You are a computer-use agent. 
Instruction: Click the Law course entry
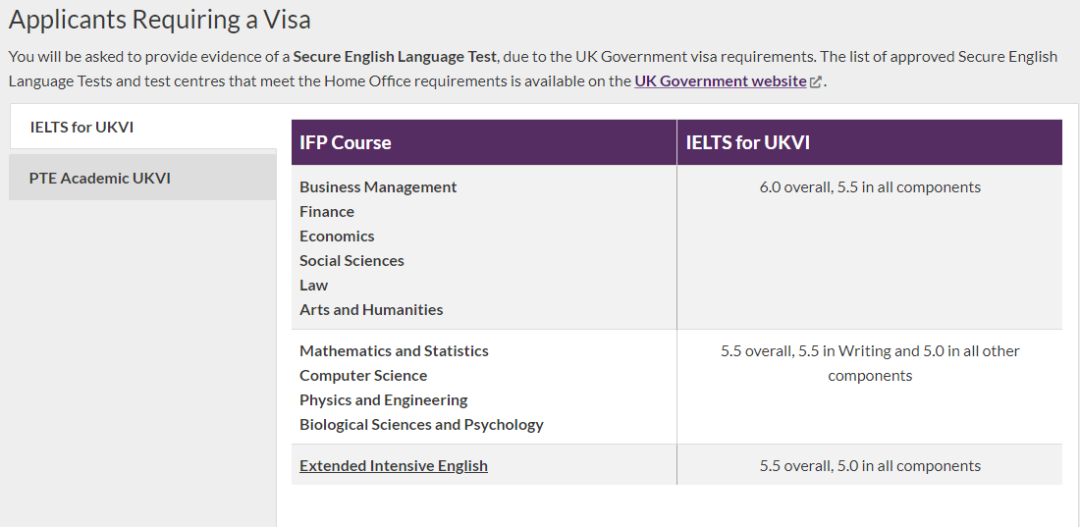313,285
